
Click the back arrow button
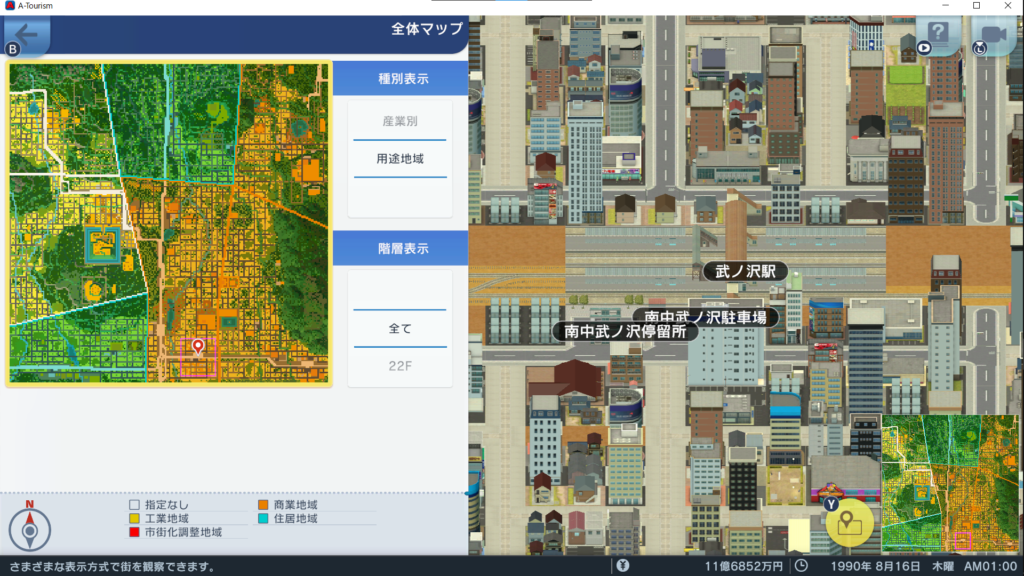[25, 35]
